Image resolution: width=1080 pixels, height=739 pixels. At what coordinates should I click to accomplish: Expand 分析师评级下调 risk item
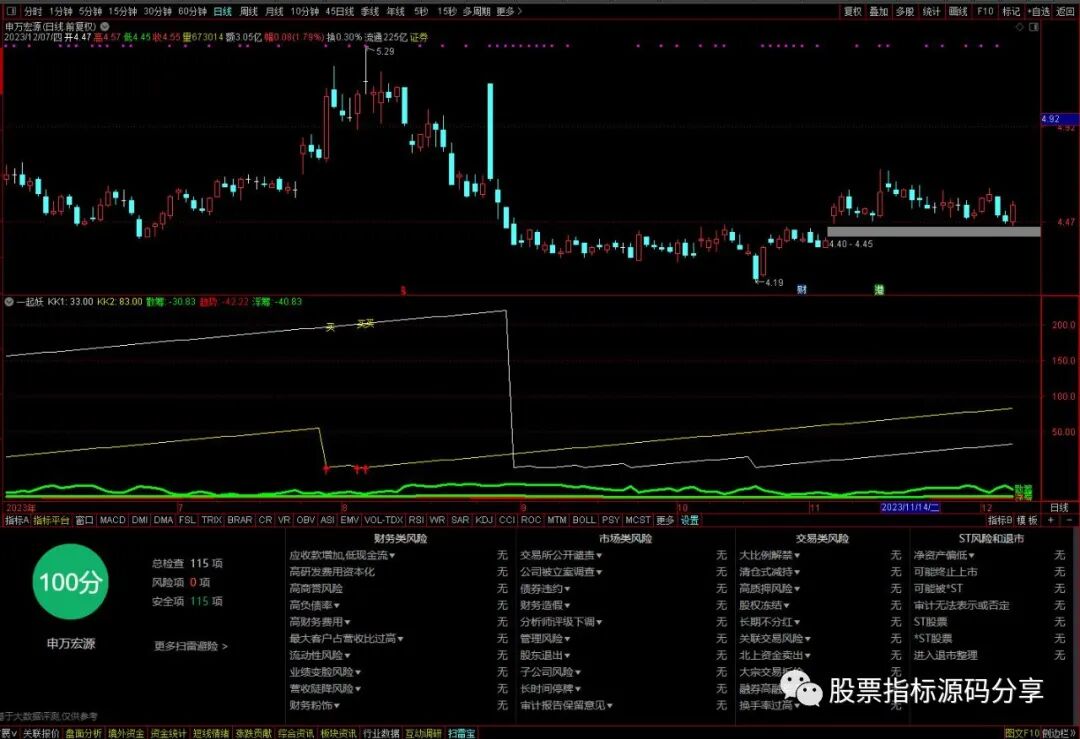[561, 622]
